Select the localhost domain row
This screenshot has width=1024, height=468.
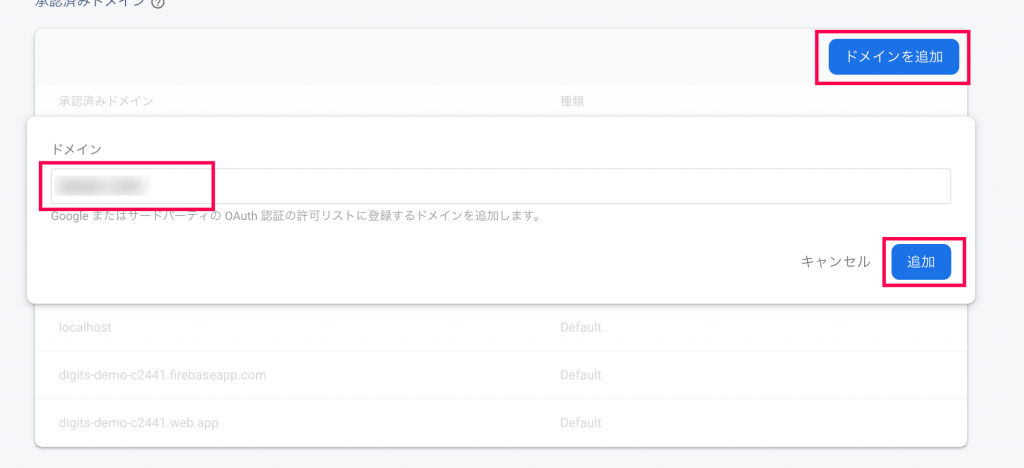pyautogui.click(x=501, y=328)
